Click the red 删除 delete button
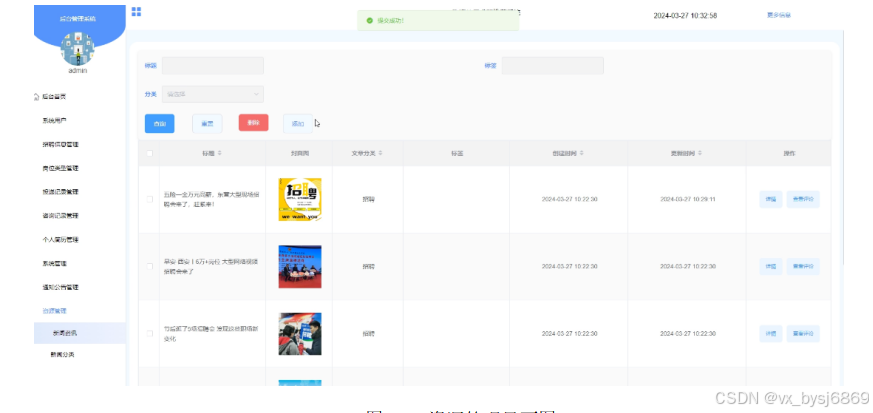 253,122
